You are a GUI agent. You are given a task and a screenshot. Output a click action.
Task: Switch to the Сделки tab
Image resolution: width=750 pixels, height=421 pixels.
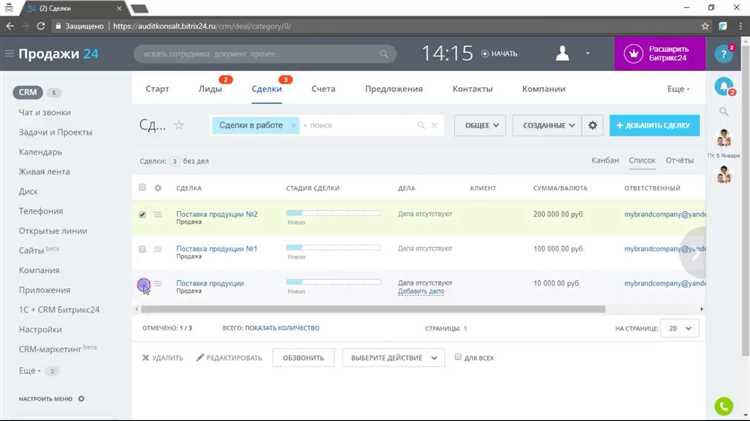266,89
